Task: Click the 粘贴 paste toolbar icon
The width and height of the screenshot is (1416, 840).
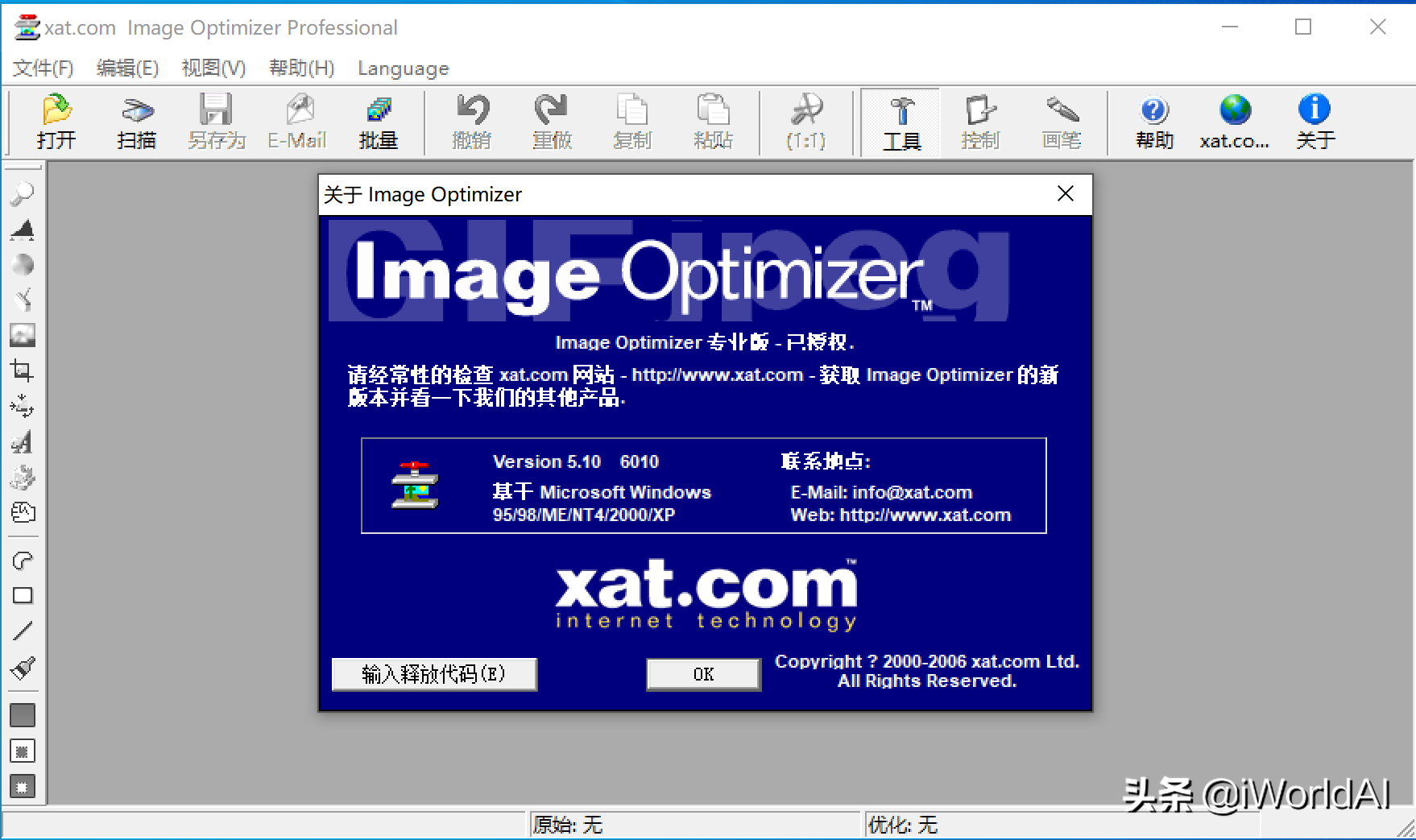Action: tap(713, 122)
